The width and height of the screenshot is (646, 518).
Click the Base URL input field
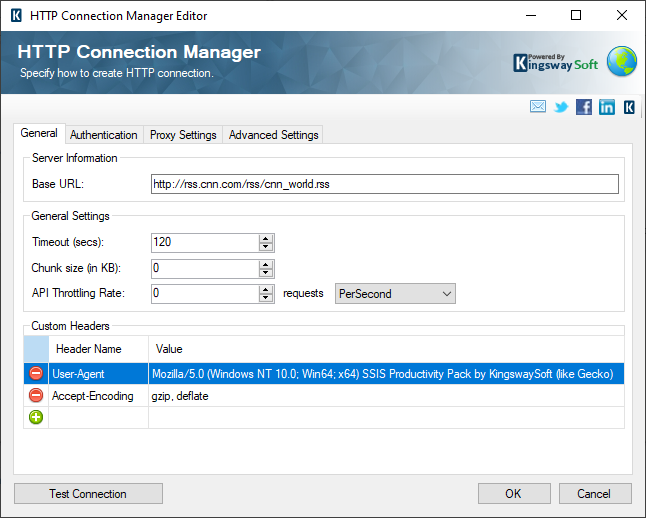[x=385, y=184]
